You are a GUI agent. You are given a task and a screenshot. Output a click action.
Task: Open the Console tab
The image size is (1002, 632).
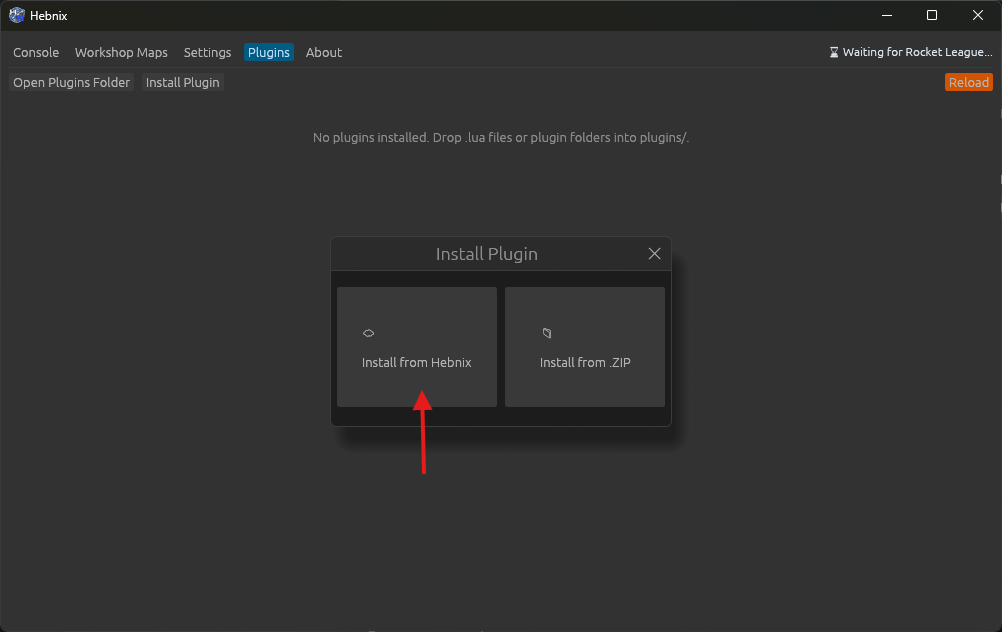[x=36, y=52]
